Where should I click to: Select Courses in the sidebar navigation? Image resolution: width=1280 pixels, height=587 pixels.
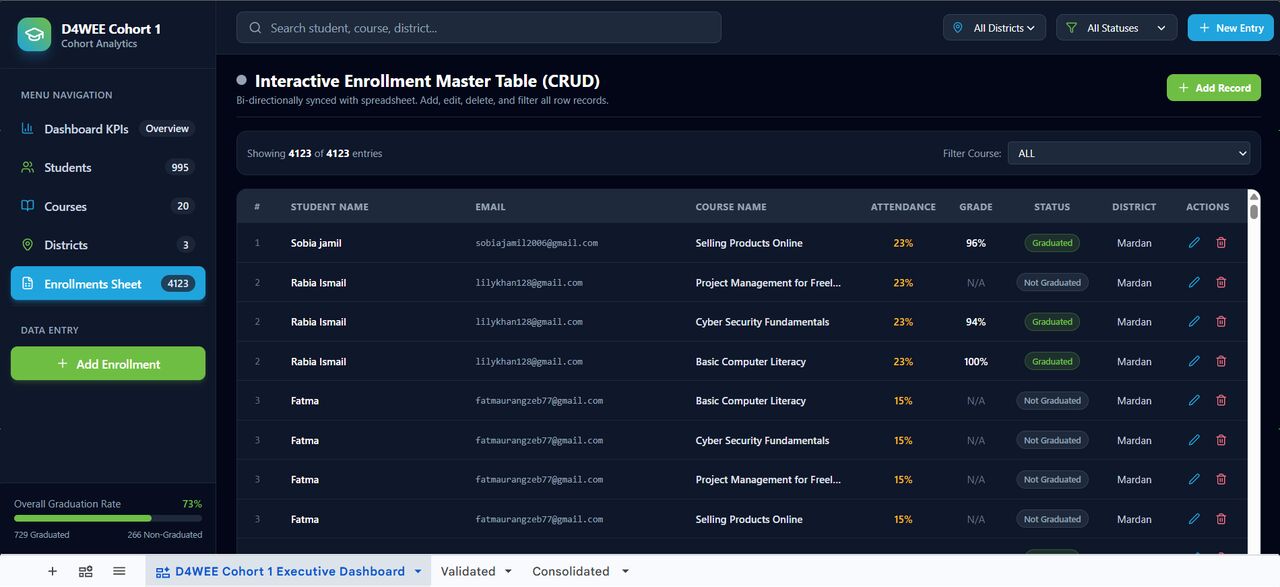pos(108,207)
